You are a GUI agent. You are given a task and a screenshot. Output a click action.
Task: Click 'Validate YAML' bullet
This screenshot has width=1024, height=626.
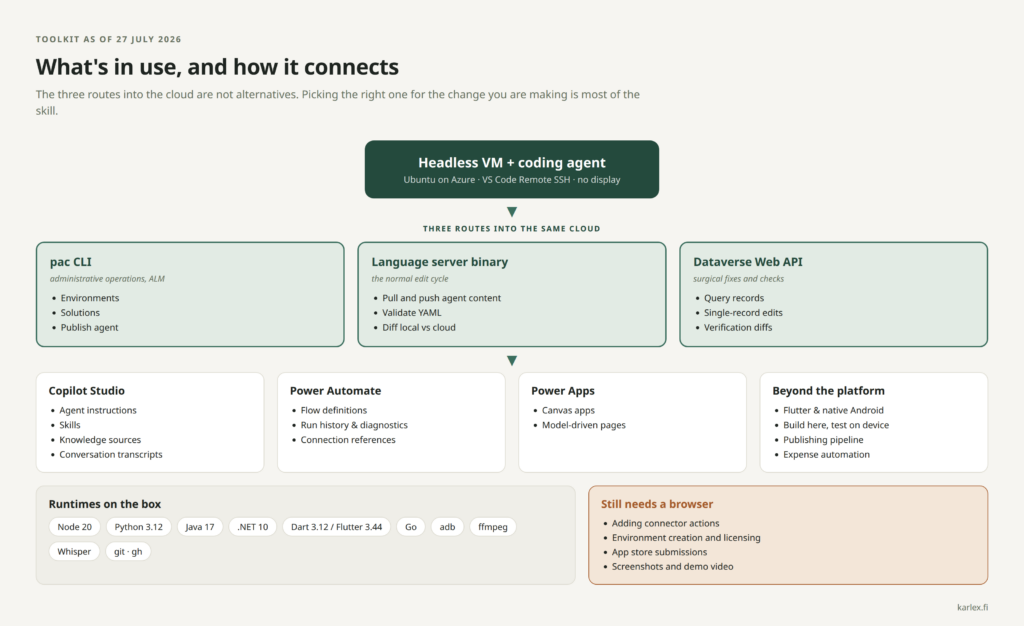(x=411, y=313)
